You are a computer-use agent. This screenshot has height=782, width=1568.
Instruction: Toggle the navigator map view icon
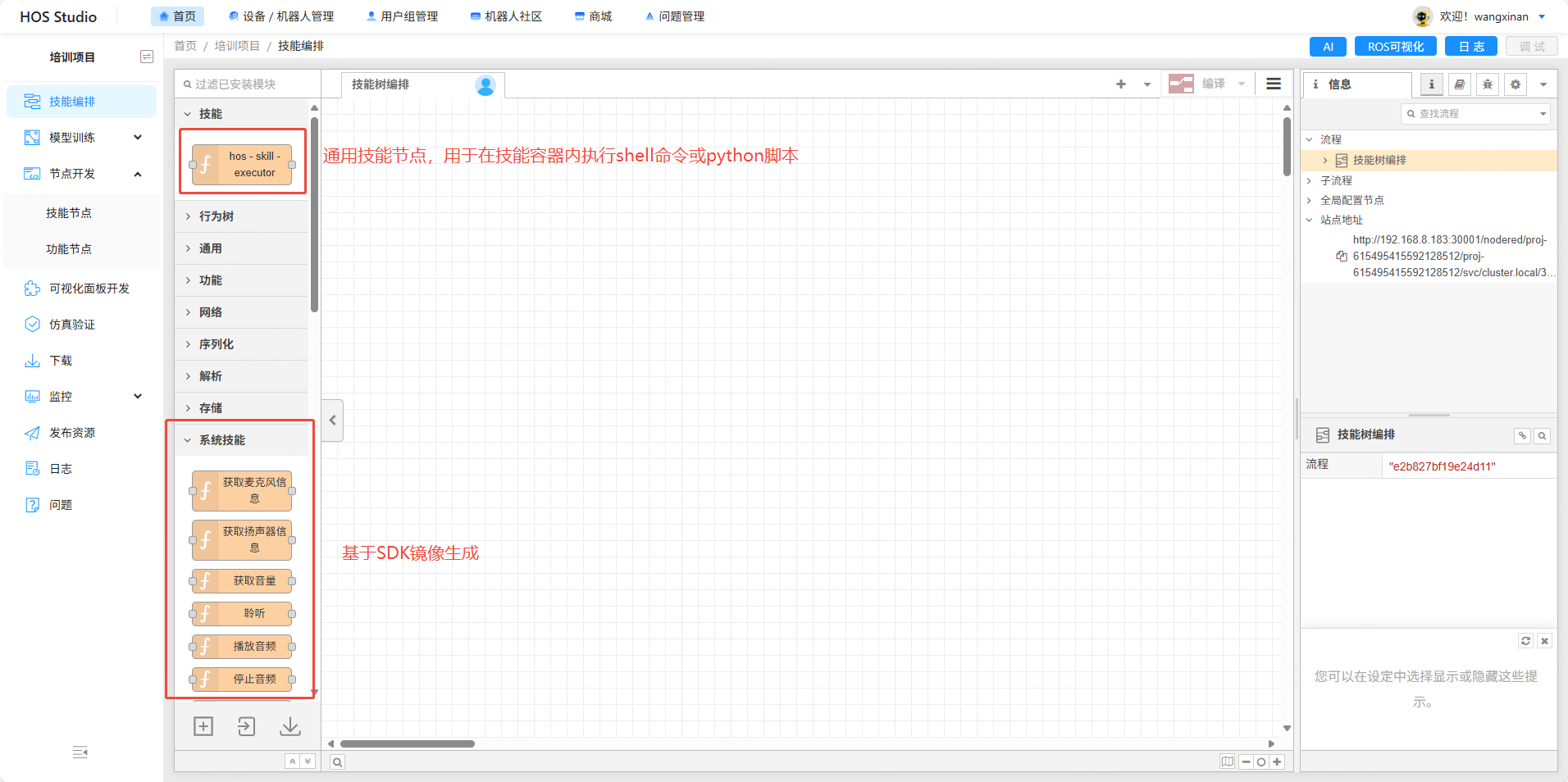pyautogui.click(x=1227, y=762)
